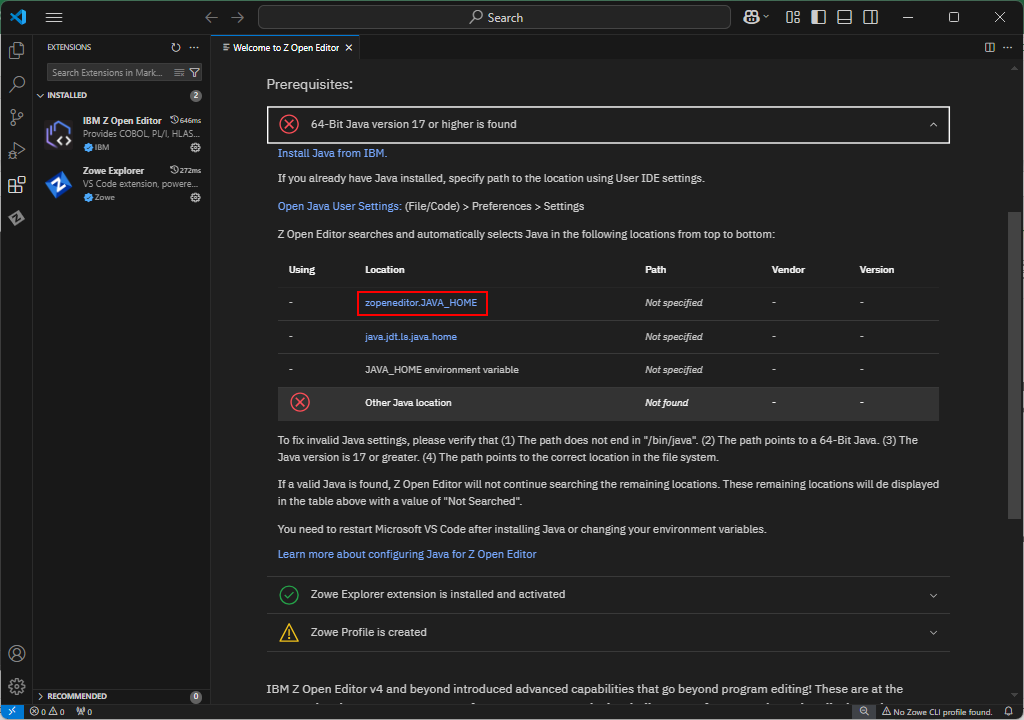Refresh the installed extensions list

(175, 47)
